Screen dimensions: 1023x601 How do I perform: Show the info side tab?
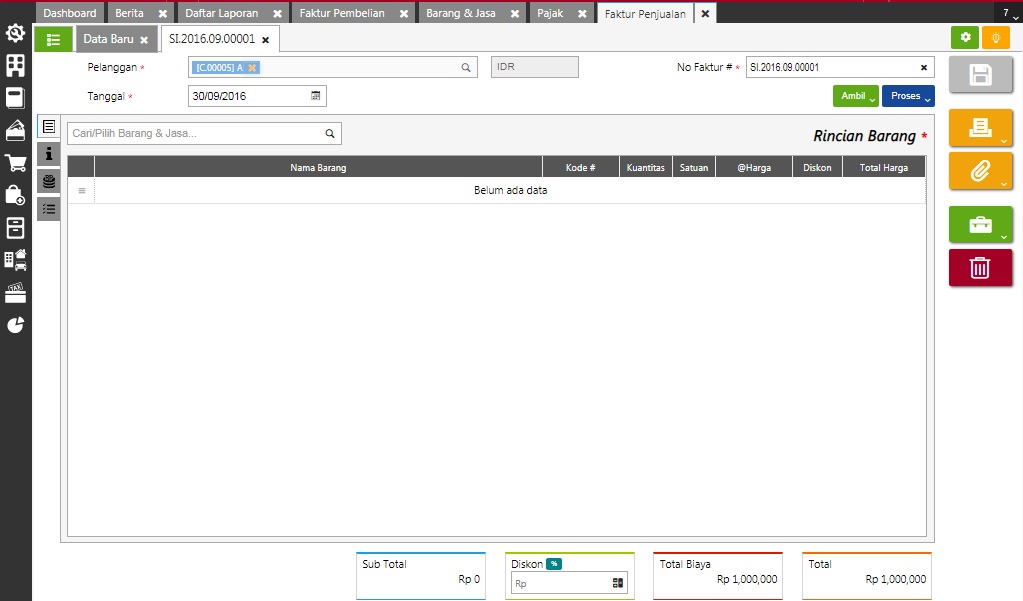point(48,154)
